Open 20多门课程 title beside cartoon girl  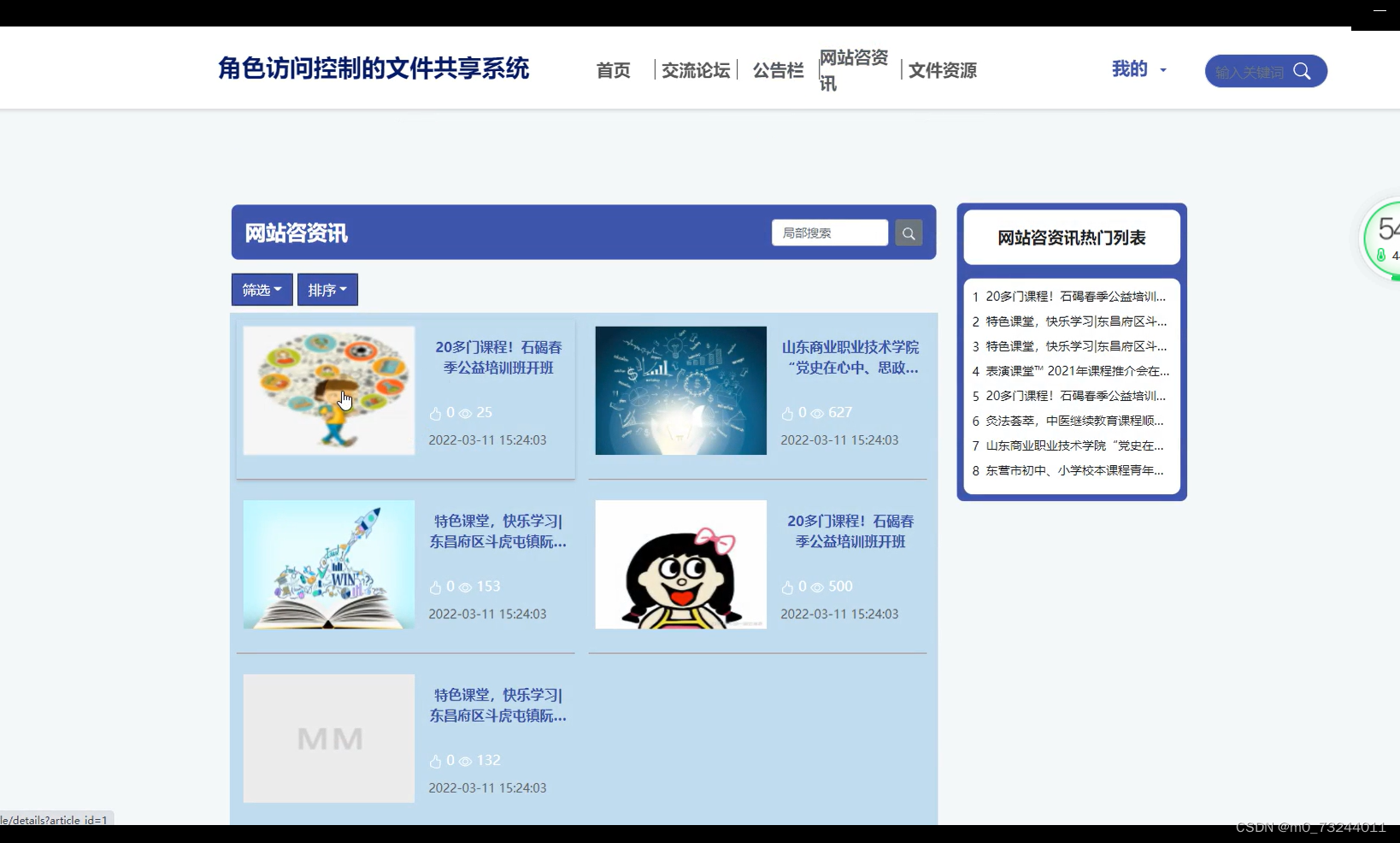click(x=850, y=531)
